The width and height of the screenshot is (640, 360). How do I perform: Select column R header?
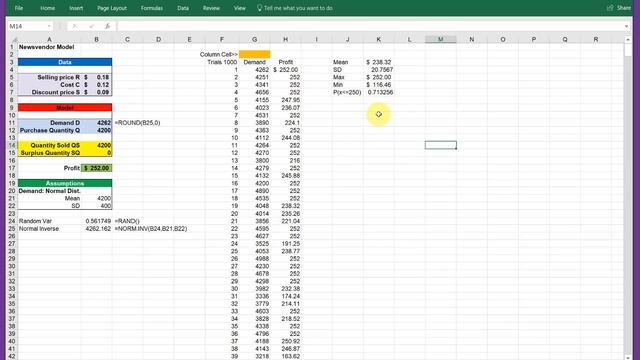click(596, 40)
